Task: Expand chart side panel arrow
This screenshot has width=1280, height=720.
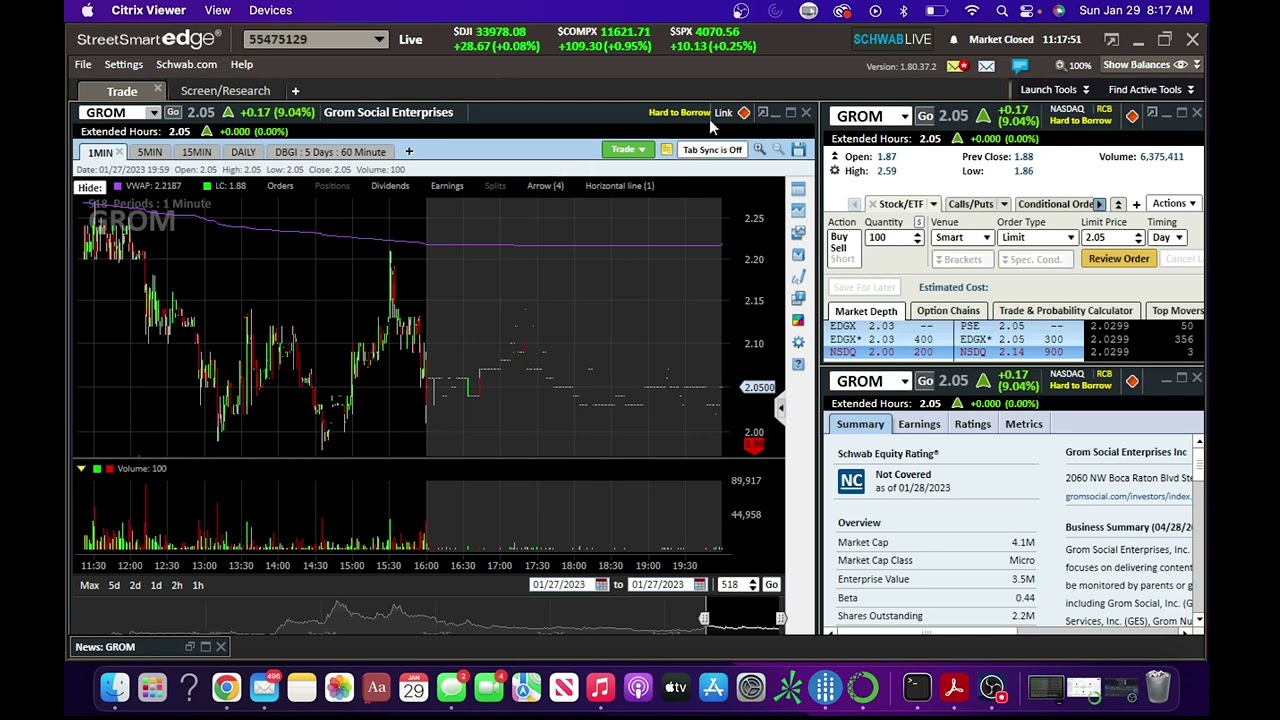Action: 780,407
